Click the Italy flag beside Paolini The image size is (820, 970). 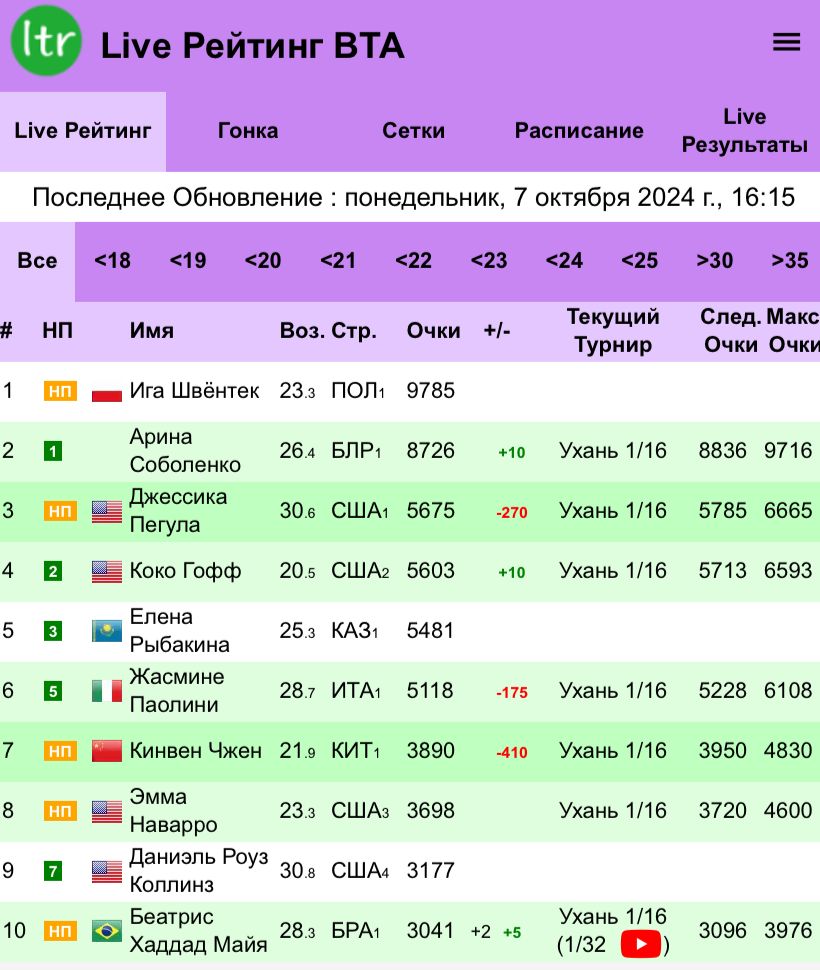[107, 691]
